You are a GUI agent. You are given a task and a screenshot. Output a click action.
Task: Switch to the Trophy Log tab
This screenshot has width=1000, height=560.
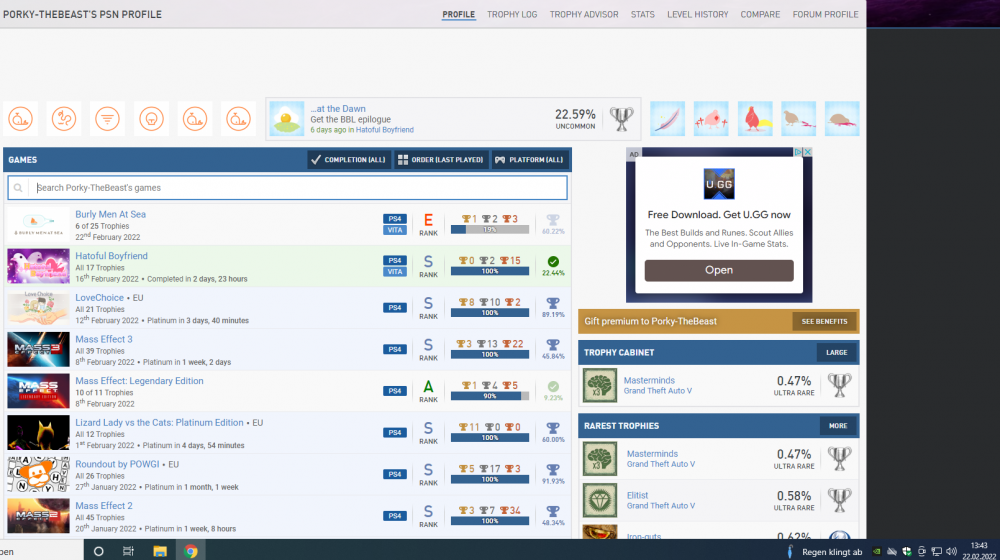(512, 15)
